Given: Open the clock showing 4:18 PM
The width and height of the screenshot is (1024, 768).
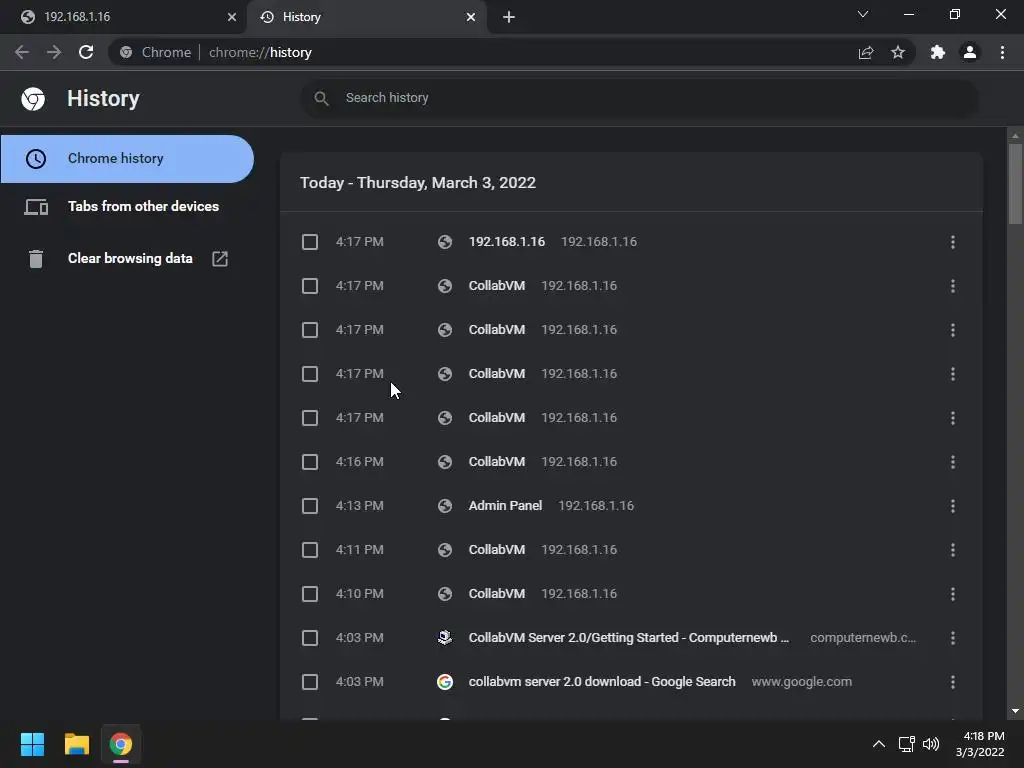Looking at the screenshot, I should click(x=980, y=744).
